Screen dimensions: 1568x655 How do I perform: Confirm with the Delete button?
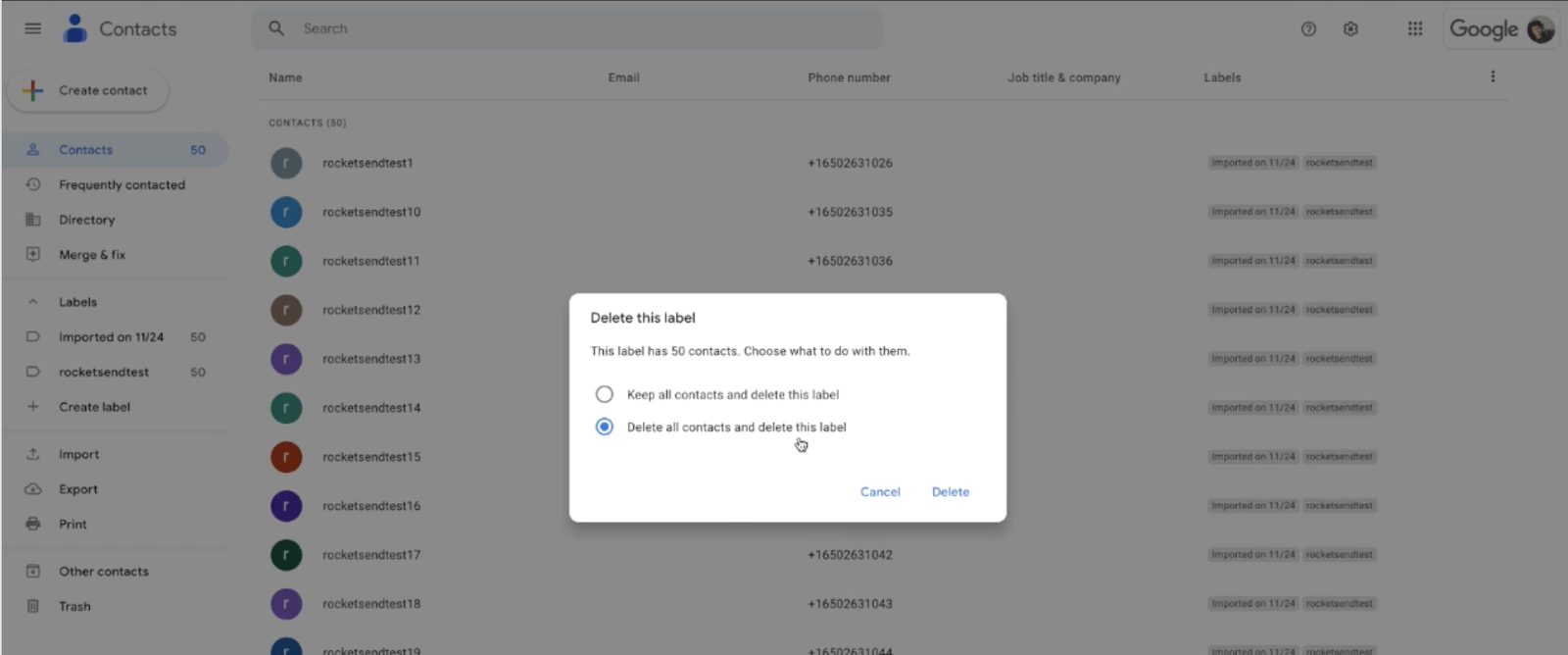click(x=951, y=492)
